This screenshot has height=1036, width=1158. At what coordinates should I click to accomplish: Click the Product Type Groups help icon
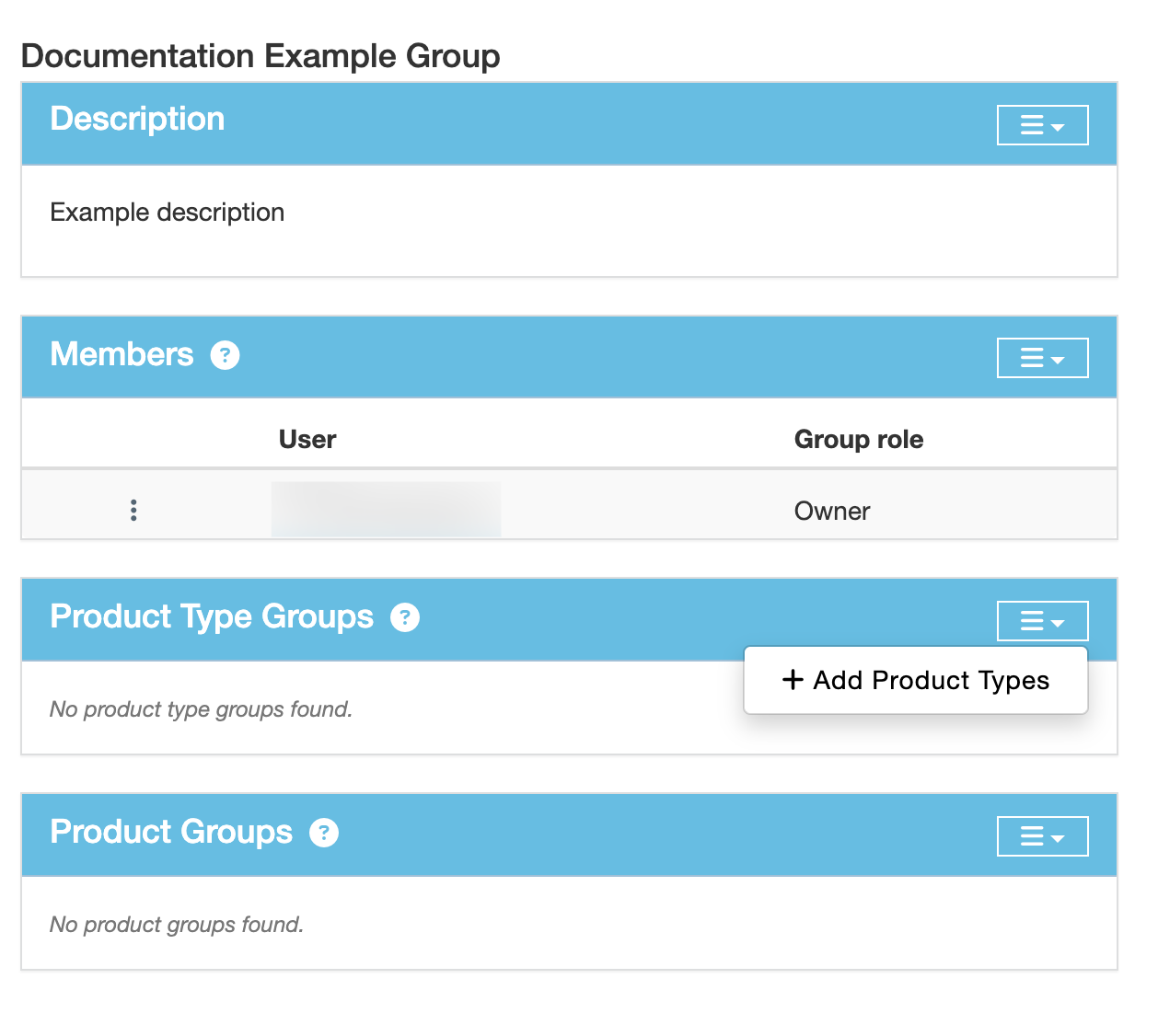pyautogui.click(x=405, y=617)
